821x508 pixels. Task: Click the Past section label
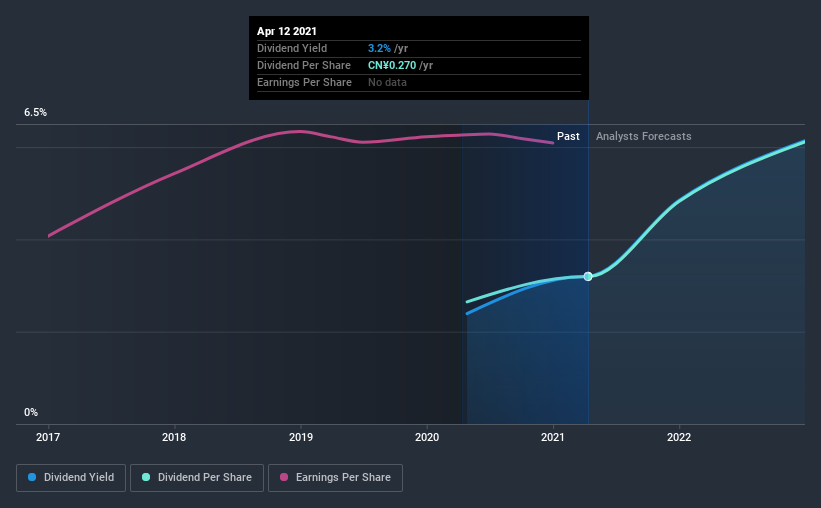568,136
